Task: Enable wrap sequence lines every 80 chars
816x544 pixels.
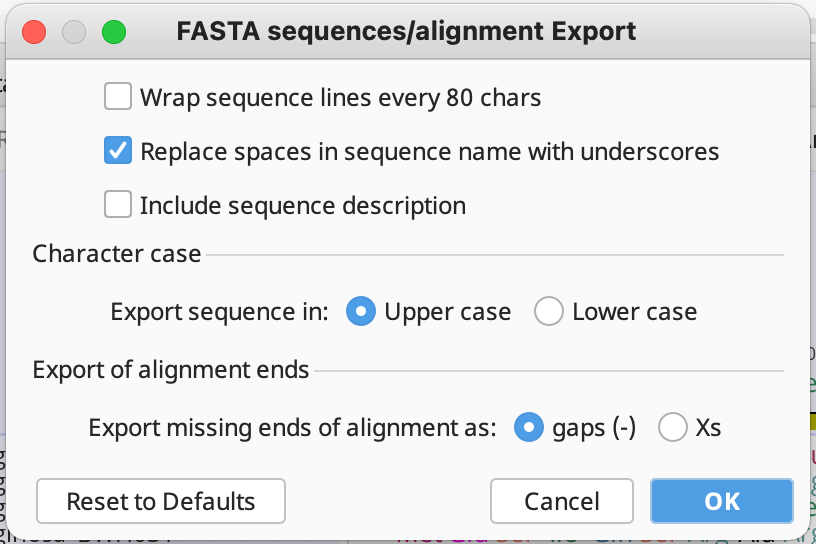Action: tap(118, 97)
